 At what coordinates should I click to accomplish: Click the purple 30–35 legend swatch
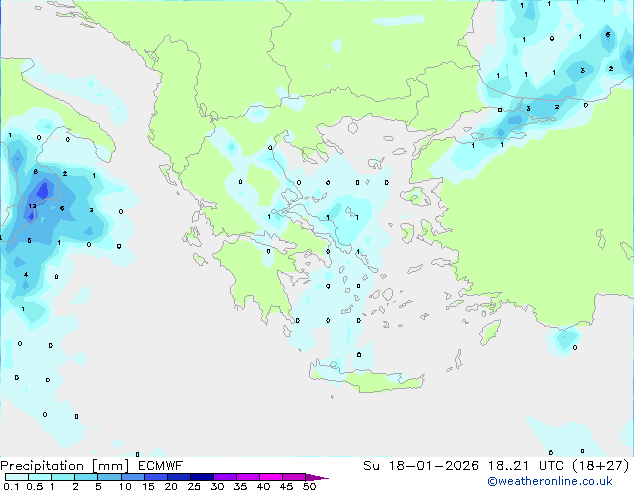pyautogui.click(x=225, y=477)
